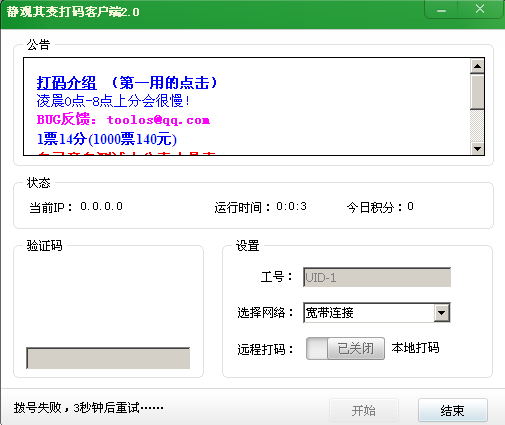Minimize the 打码客户端 window

coord(441,10)
